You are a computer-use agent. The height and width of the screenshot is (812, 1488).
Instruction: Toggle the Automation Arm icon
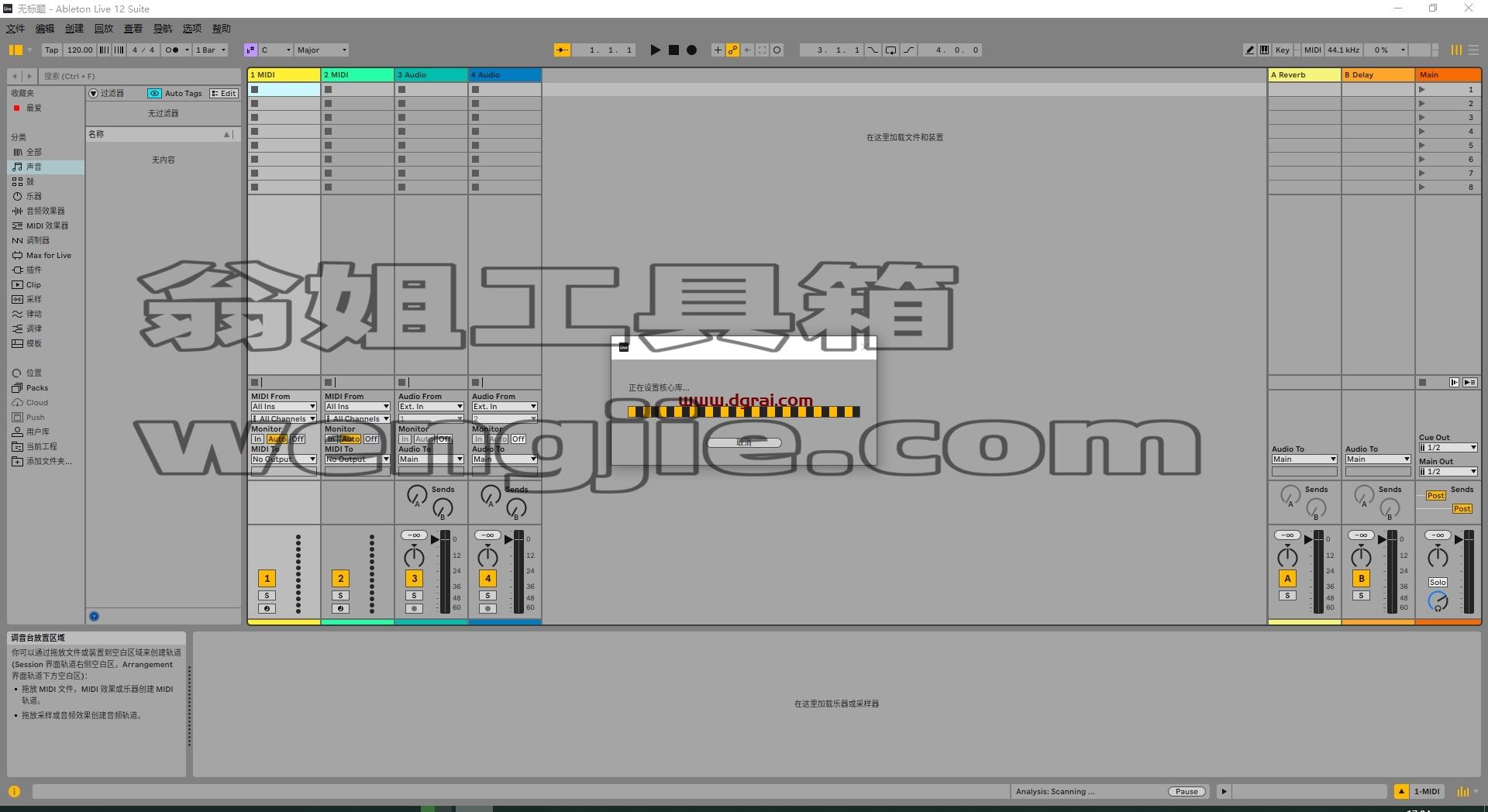pos(732,50)
